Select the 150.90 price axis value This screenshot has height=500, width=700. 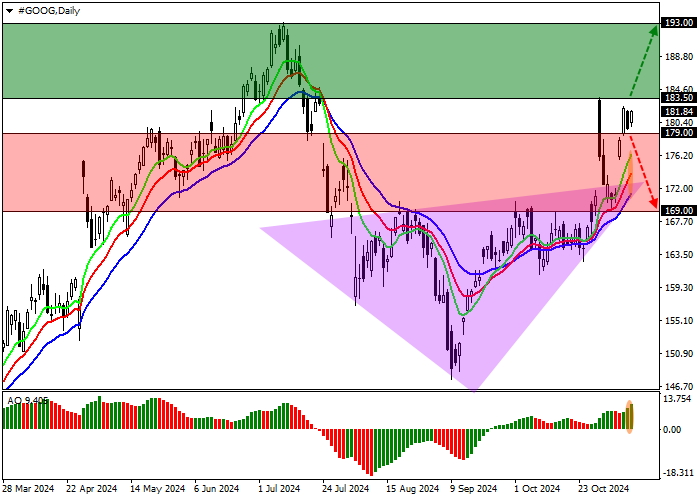tap(679, 354)
